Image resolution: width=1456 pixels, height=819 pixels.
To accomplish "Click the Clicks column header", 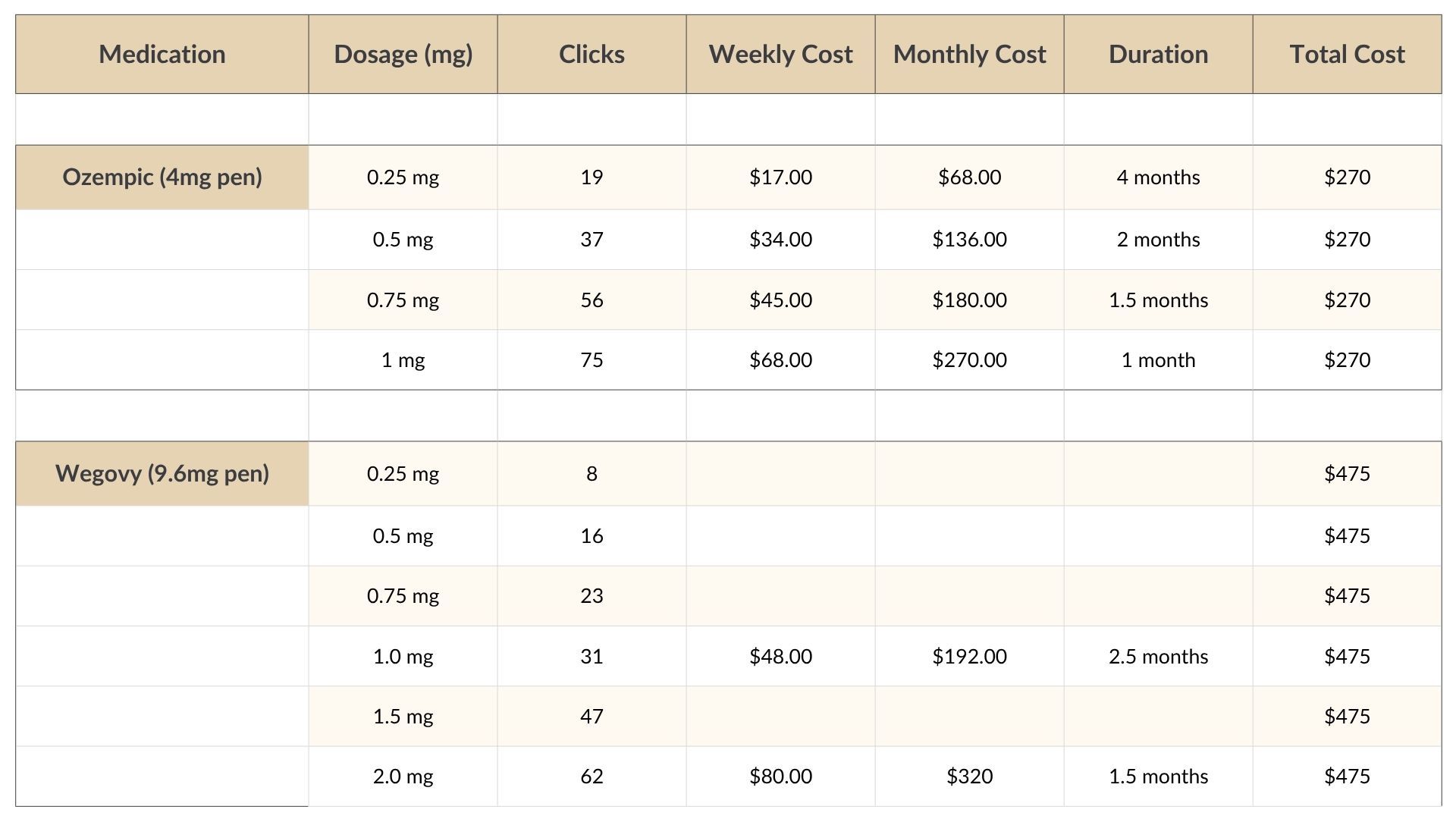I will 591,54.
